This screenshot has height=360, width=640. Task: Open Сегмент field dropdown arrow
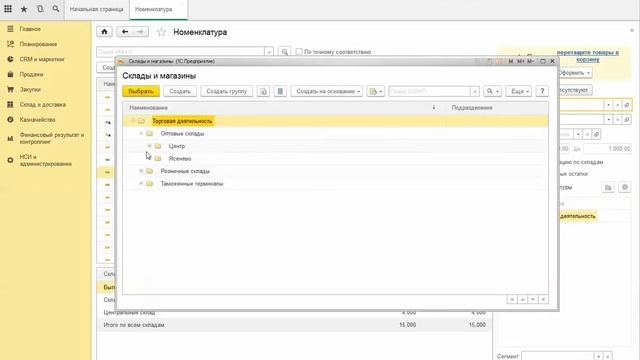[x=598, y=356]
